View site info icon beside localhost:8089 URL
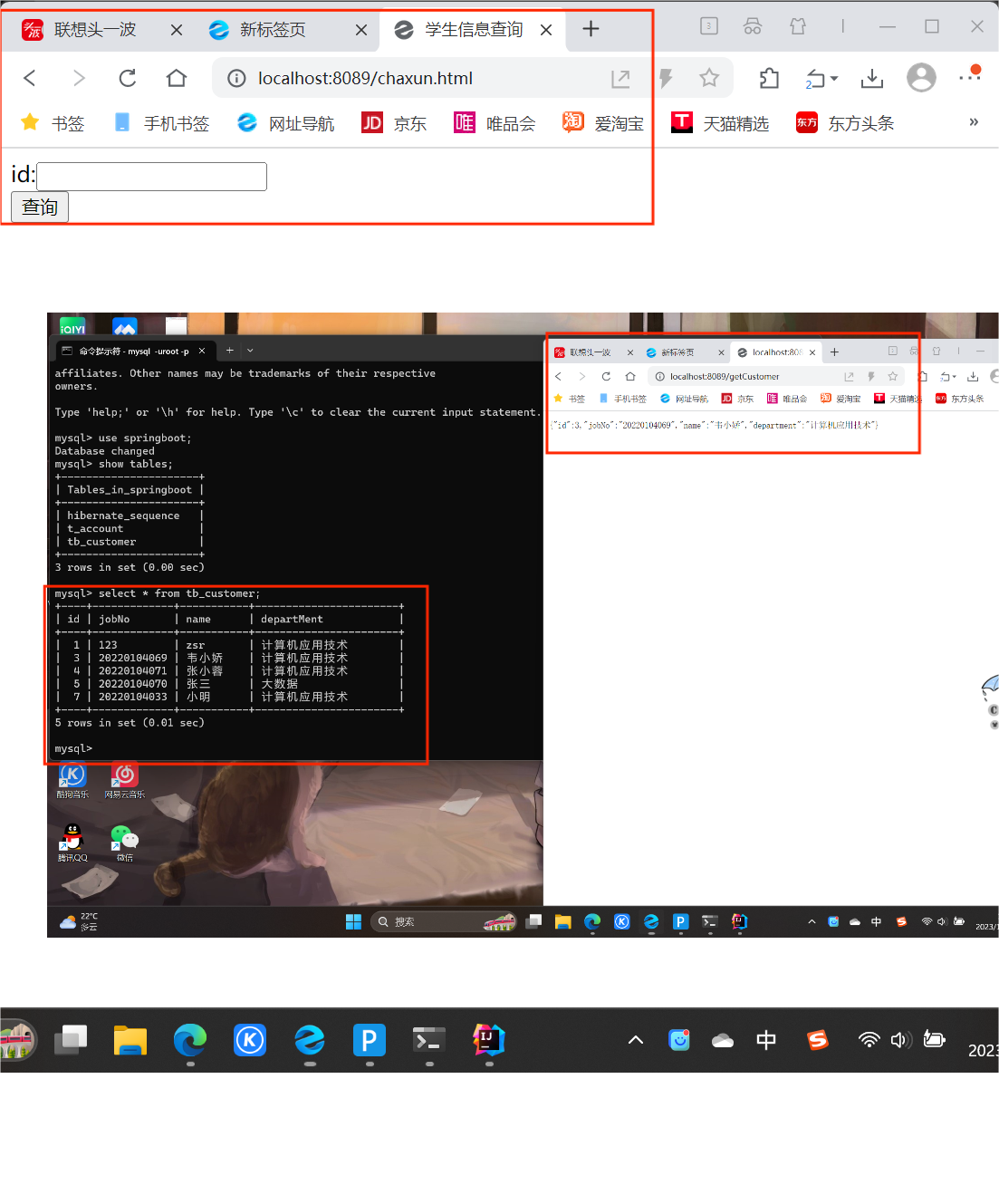Image resolution: width=999 pixels, height=1204 pixels. (236, 79)
